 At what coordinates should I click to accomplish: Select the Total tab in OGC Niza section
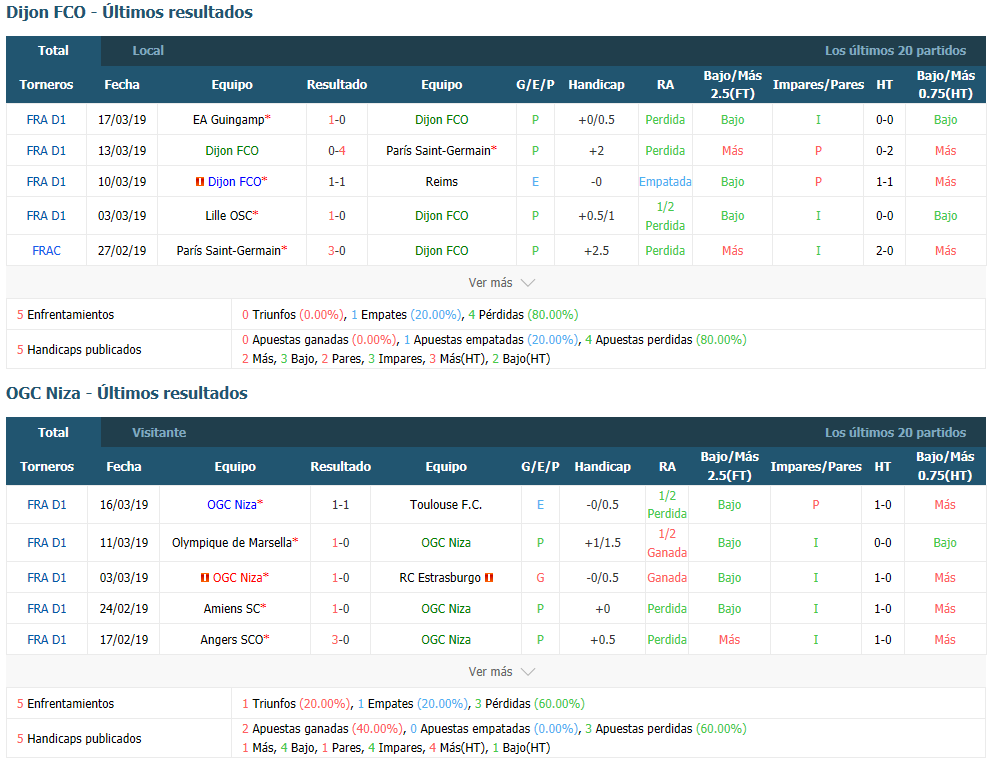coord(53,433)
